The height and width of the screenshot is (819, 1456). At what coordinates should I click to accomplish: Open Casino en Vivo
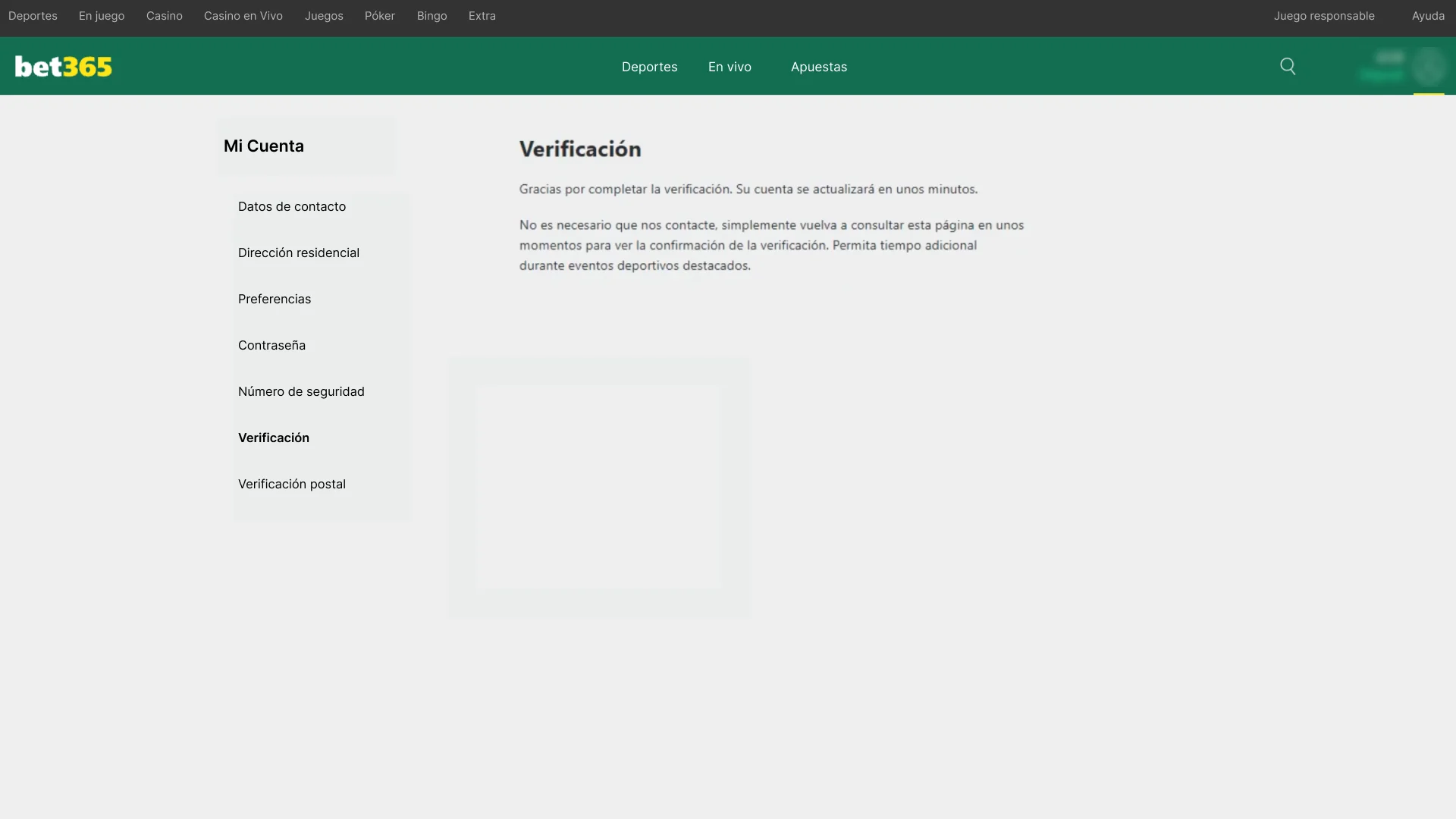pos(243,15)
